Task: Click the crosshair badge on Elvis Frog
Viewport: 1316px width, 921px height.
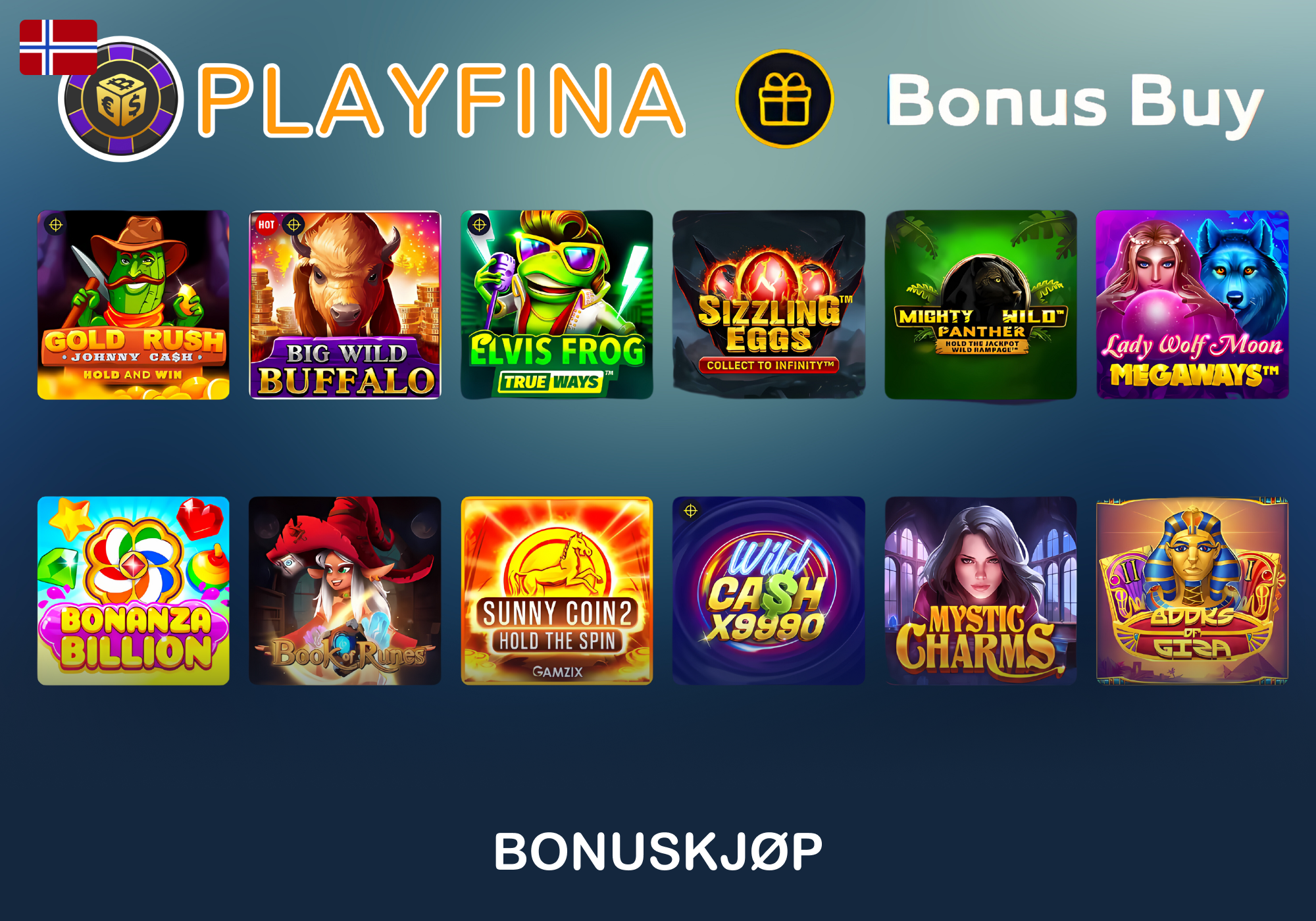Action: (480, 225)
